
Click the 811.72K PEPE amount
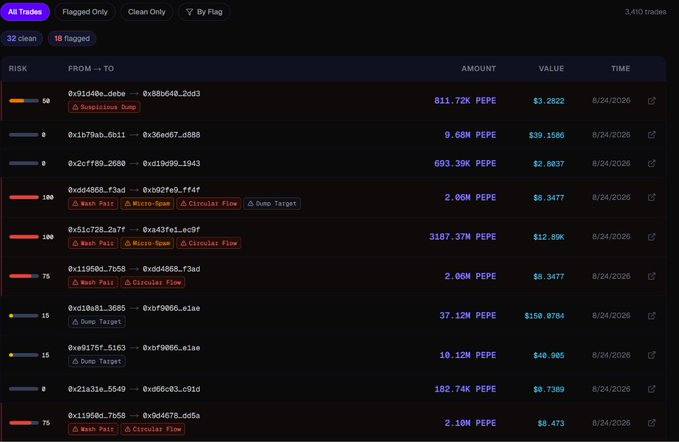click(x=465, y=101)
